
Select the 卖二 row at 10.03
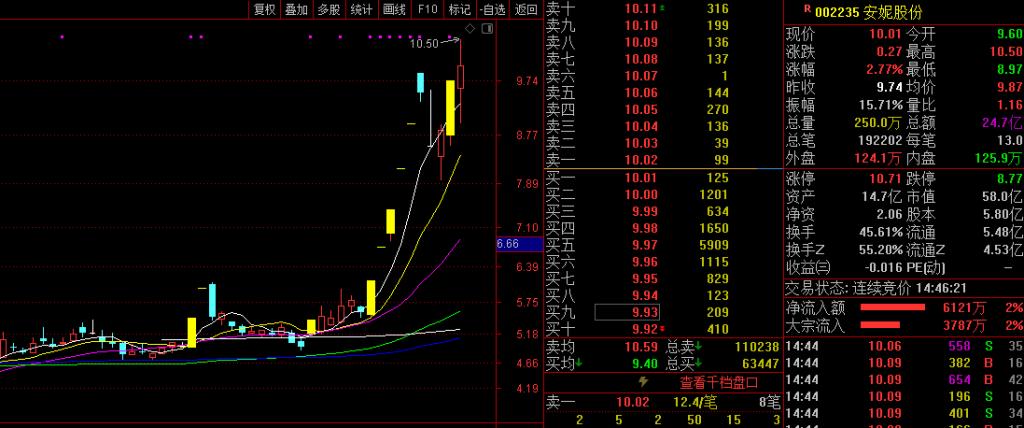[x=663, y=144]
